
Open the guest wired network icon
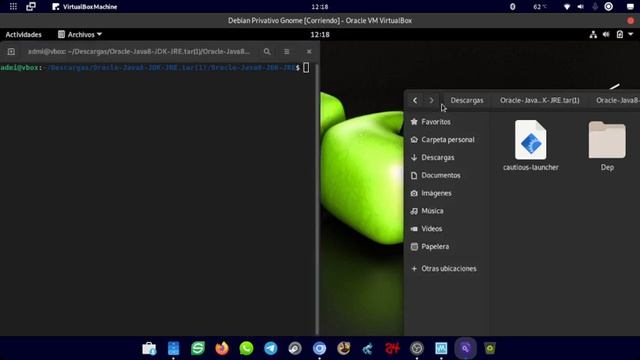(x=593, y=35)
